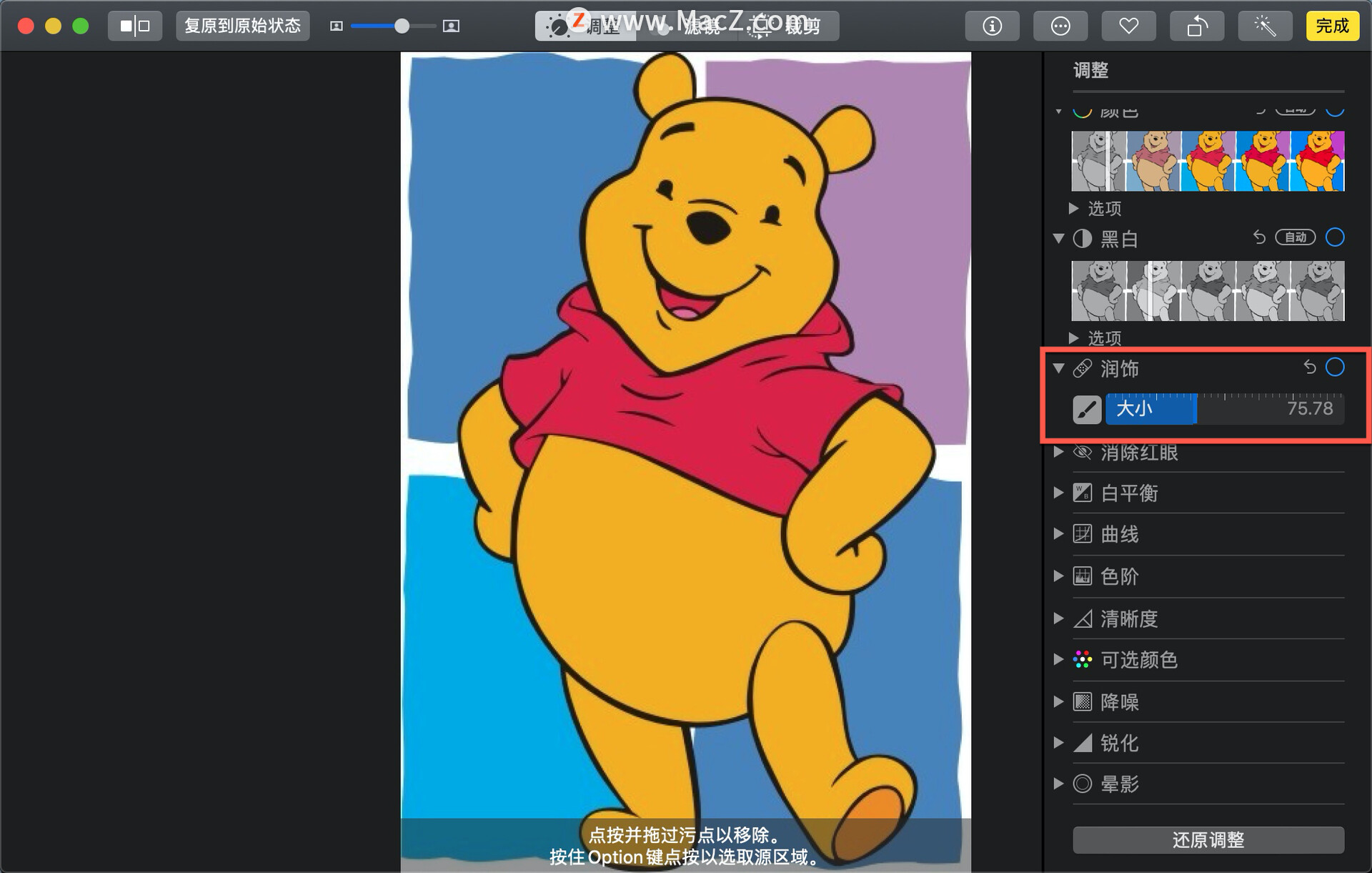The image size is (1372, 873).
Task: Apply auto enhance with the magic wand
Action: tap(1265, 26)
